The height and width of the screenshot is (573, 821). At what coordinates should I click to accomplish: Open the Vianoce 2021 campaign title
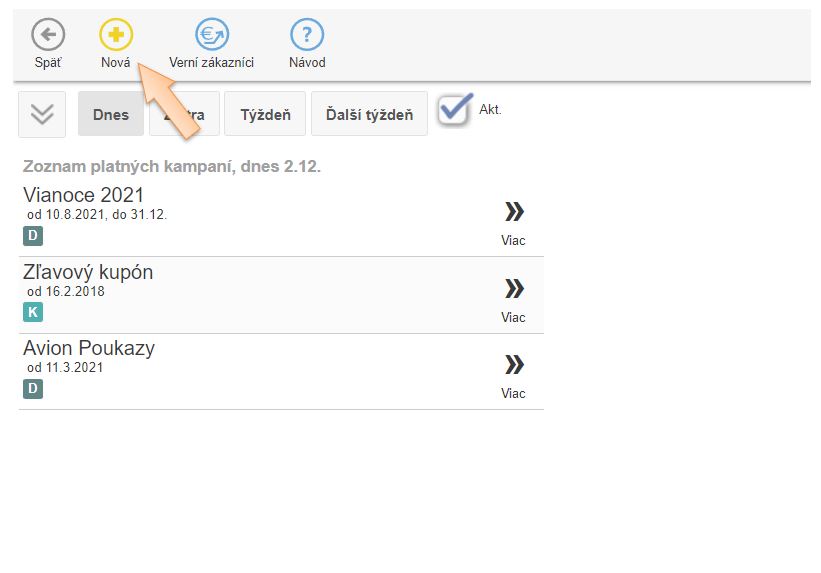point(84,195)
